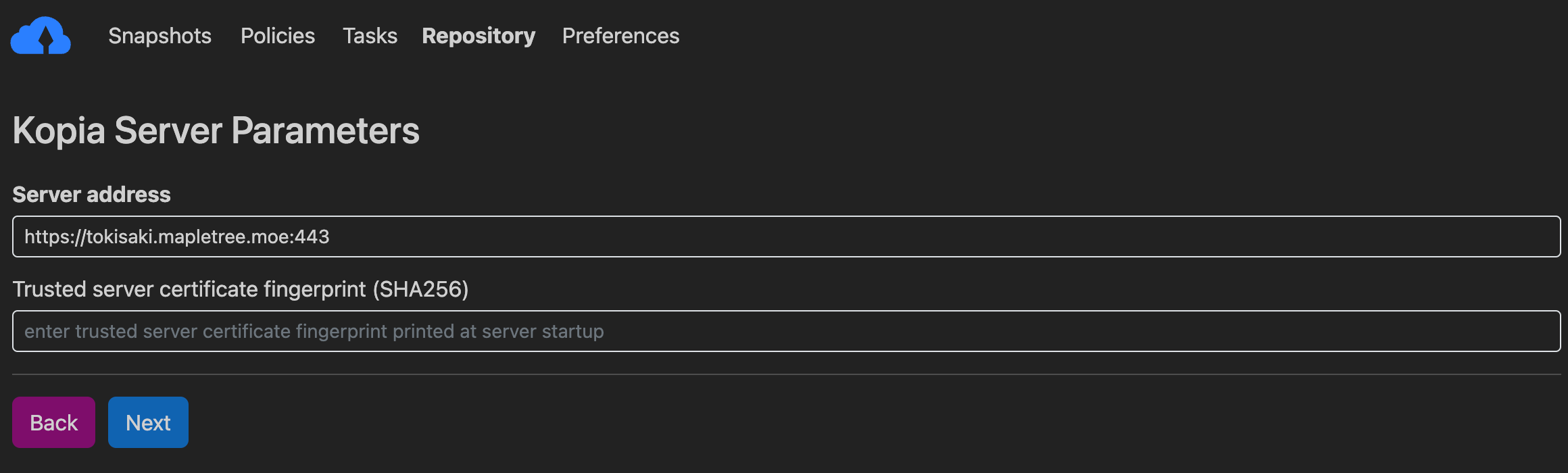Viewport: 1568px width, 473px height.
Task: Click Next to connect to the server
Action: tap(148, 422)
